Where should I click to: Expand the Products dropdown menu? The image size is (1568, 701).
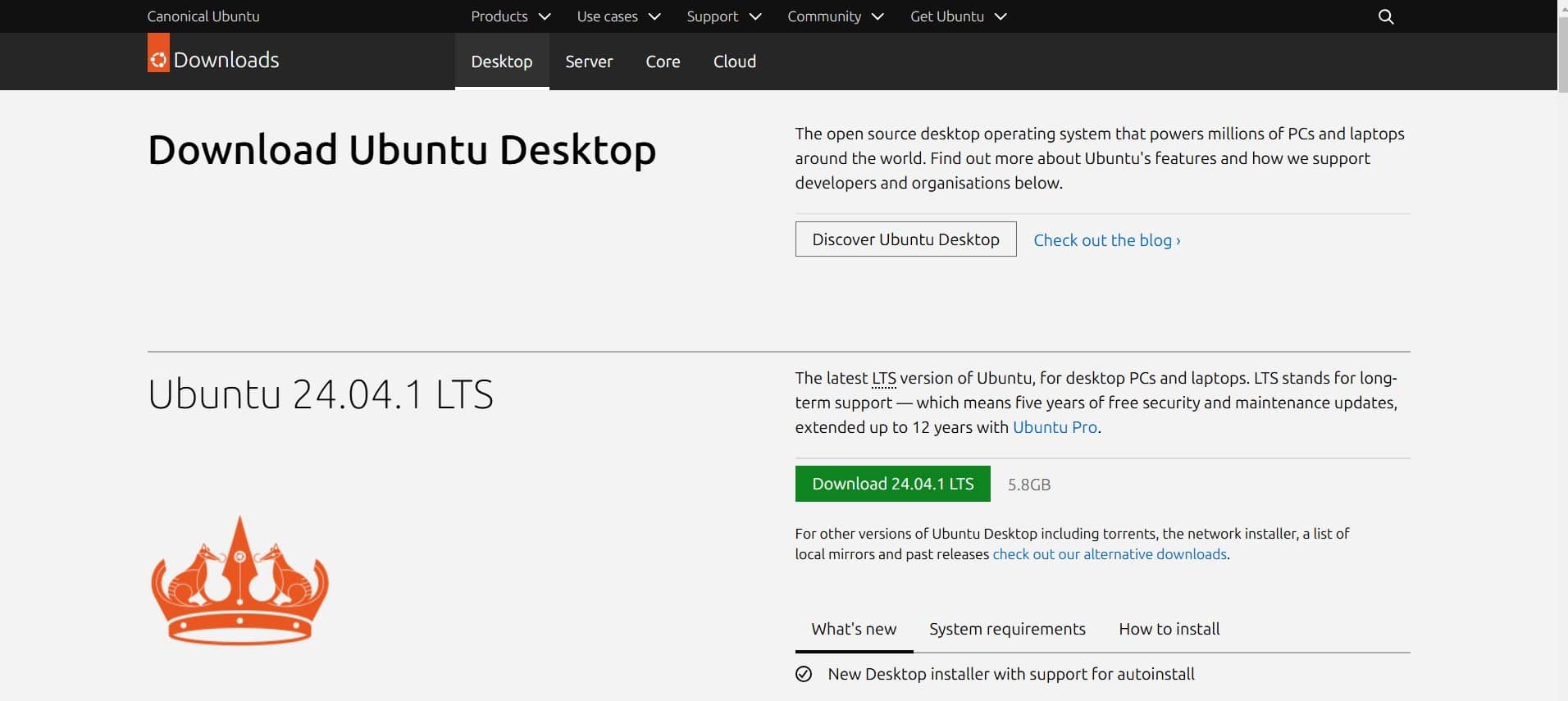point(510,16)
